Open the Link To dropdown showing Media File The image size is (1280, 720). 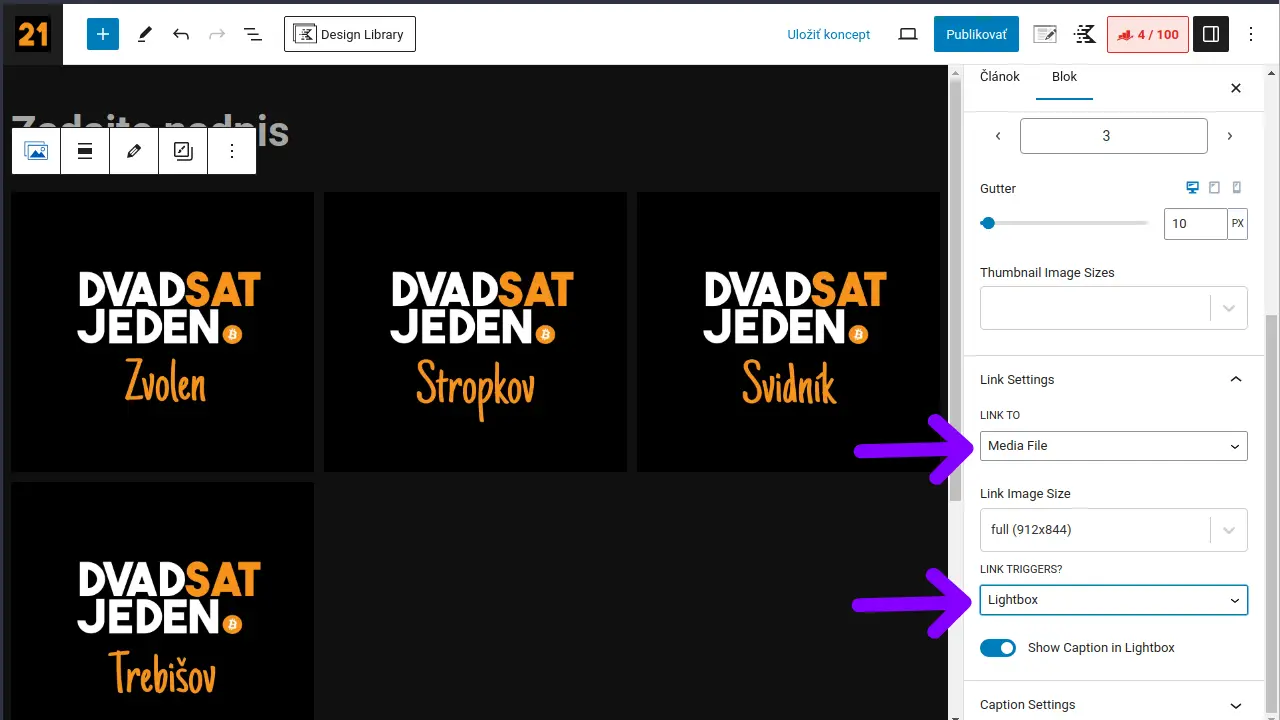(1114, 446)
